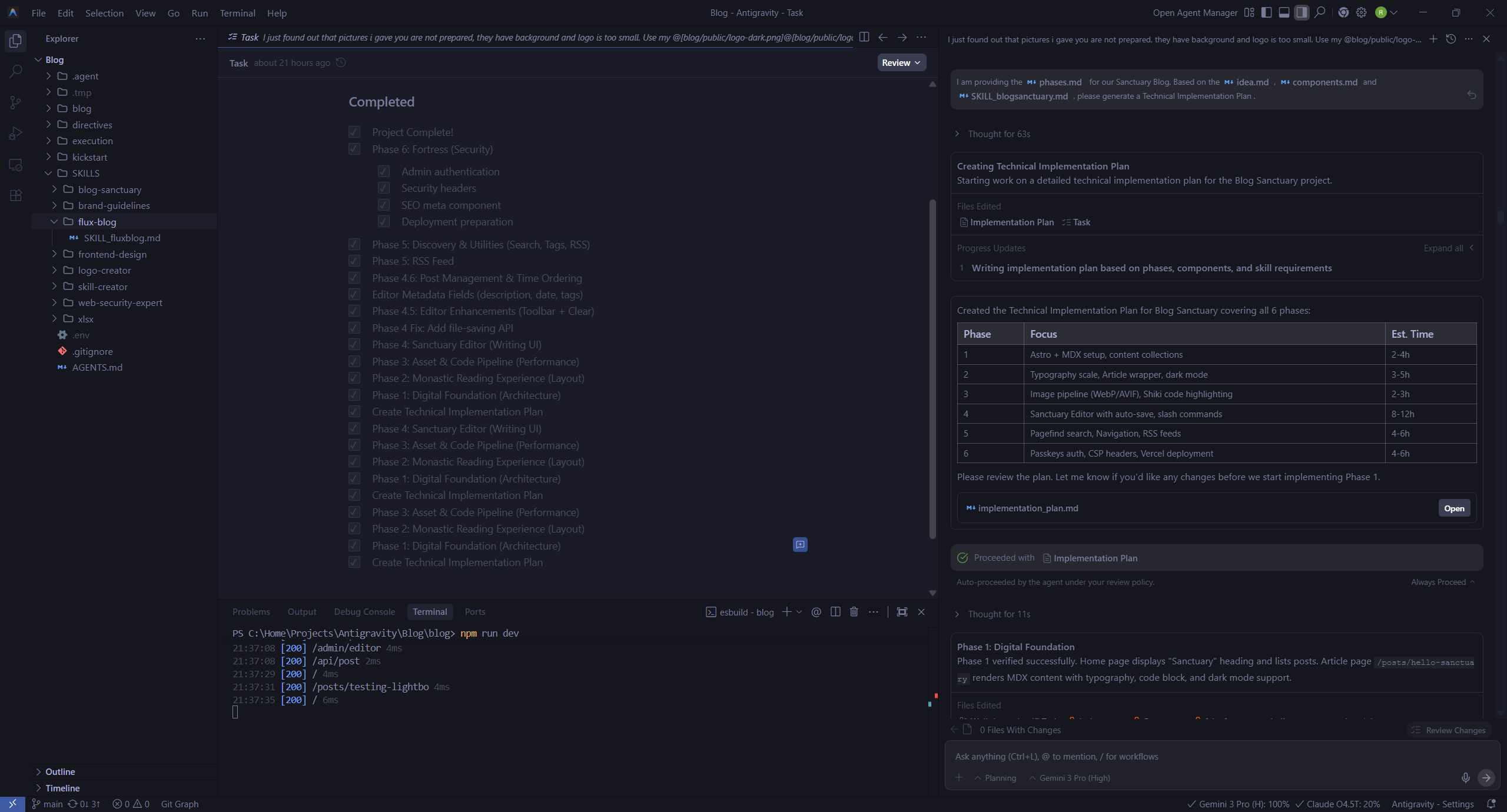The image size is (1507, 812).
Task: Collapse the flux-blog folder in Explorer
Action: tap(54, 222)
